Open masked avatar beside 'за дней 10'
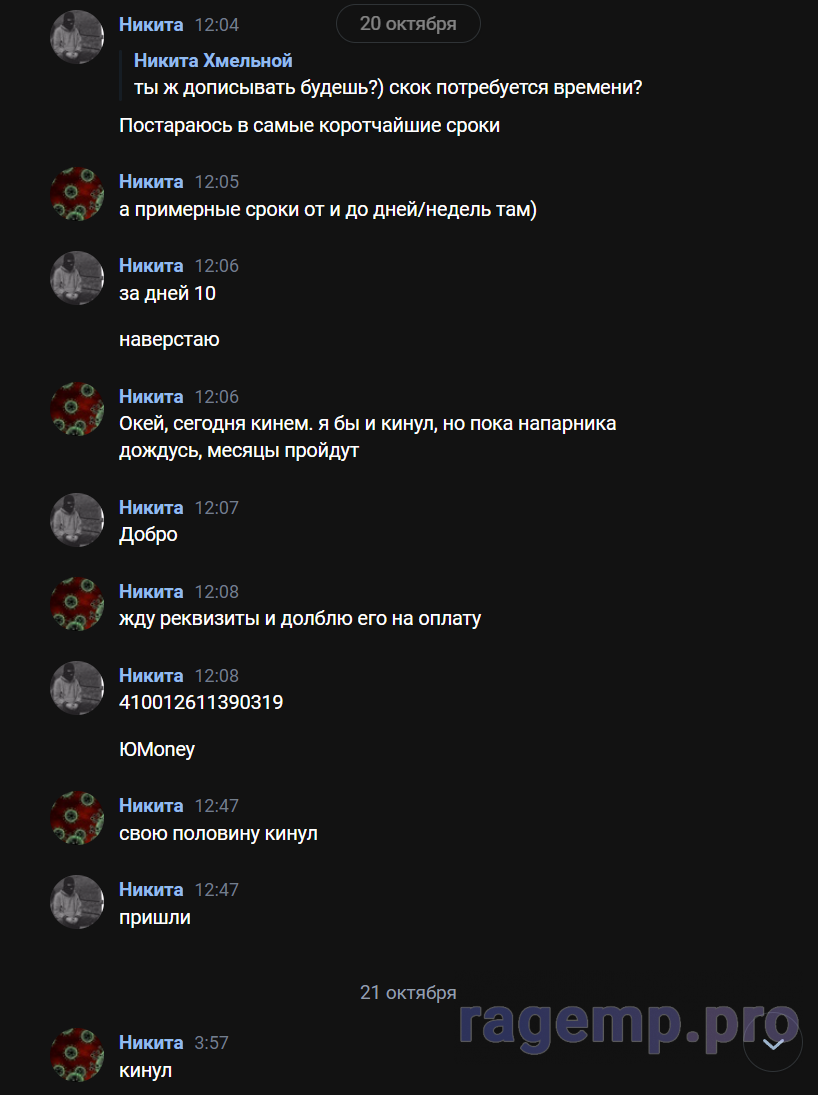 click(x=77, y=278)
